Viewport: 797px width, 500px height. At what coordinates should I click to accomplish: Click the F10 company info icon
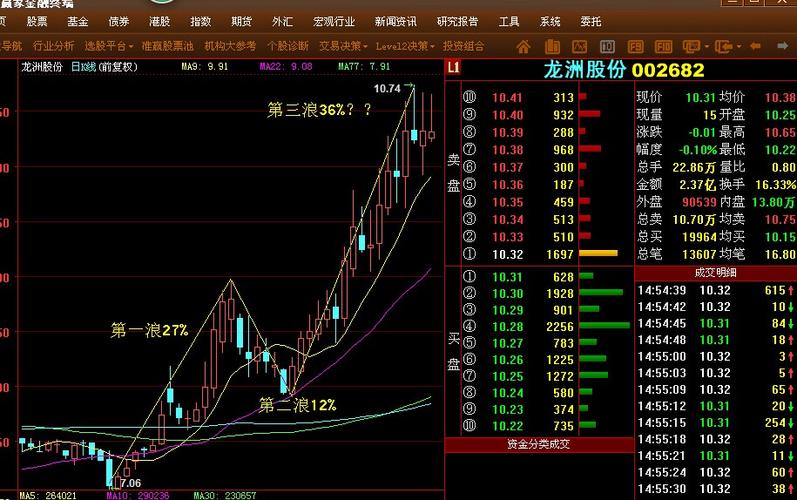click(x=663, y=47)
